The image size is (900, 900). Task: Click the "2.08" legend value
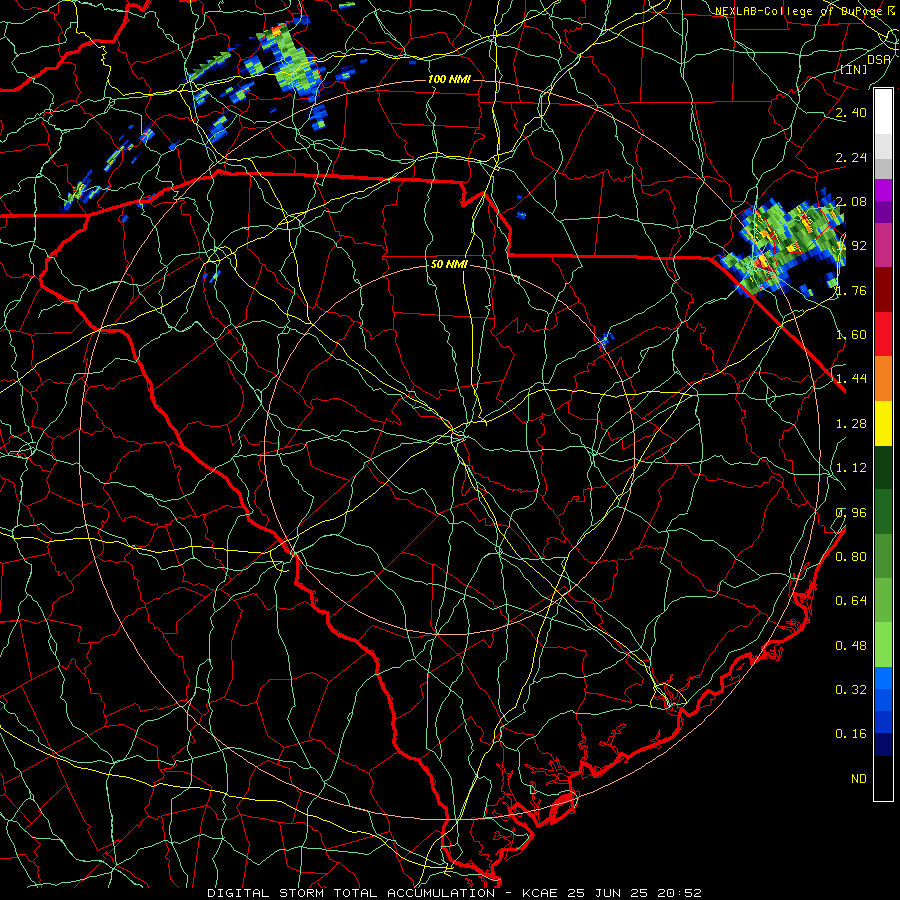click(851, 201)
